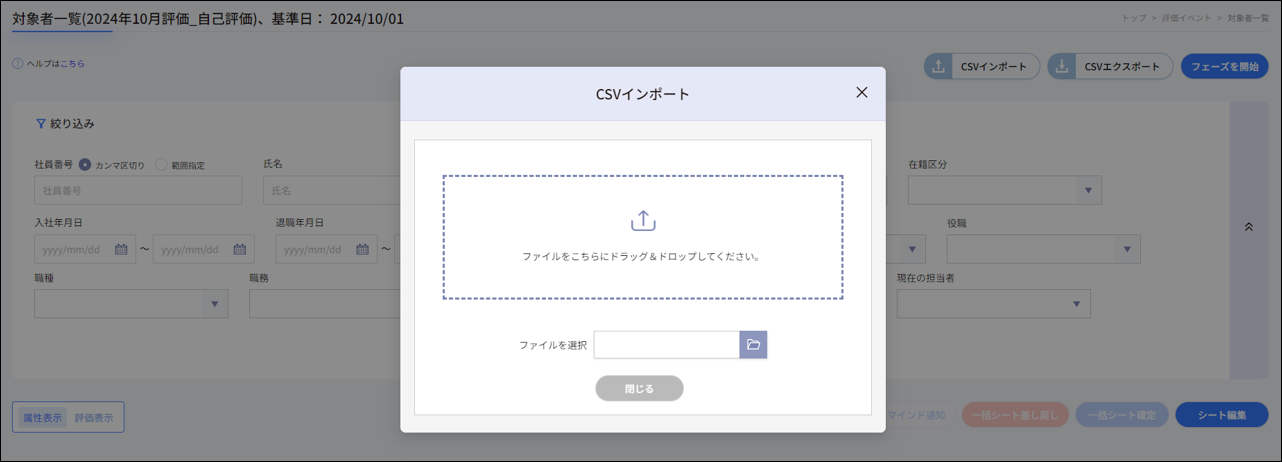This screenshot has height=462, width=1282.
Task: Open the 在籍区分 dropdown
Action: 1005,190
